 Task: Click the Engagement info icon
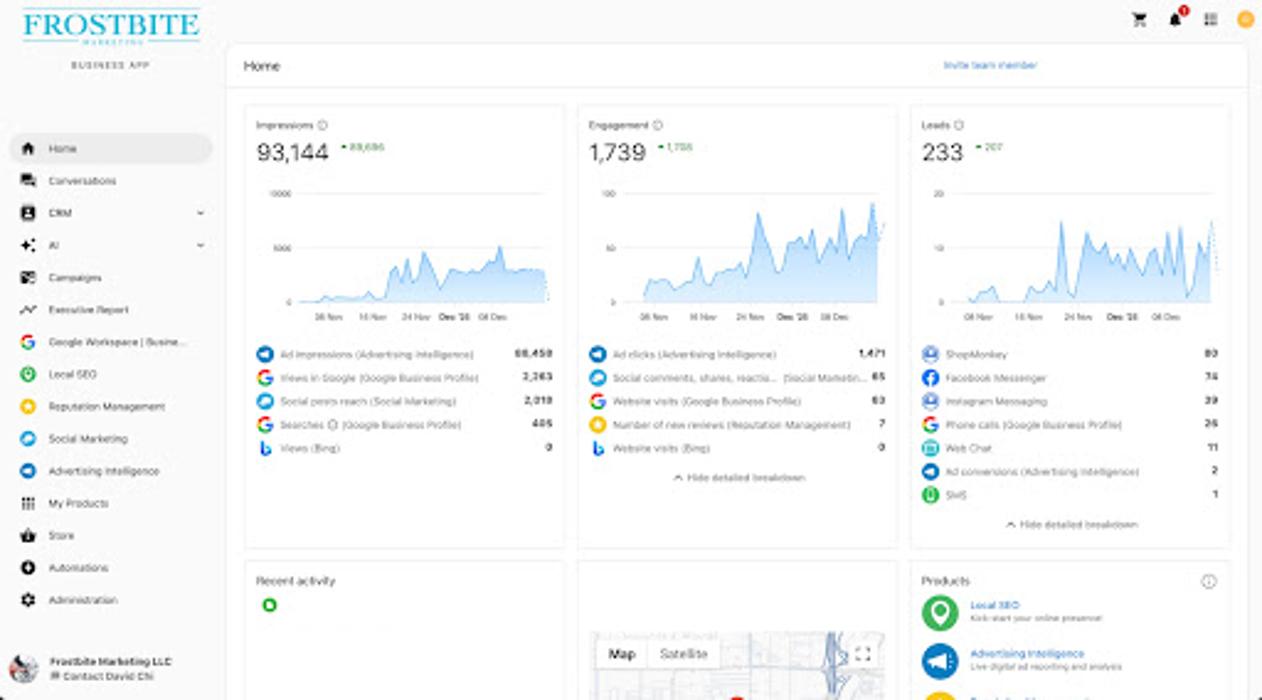pyautogui.click(x=657, y=126)
